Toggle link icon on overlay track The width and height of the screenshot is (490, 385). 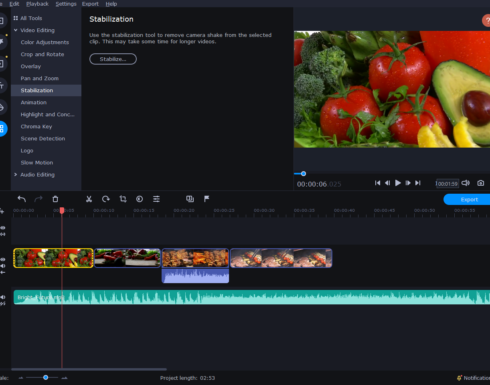[3, 234]
